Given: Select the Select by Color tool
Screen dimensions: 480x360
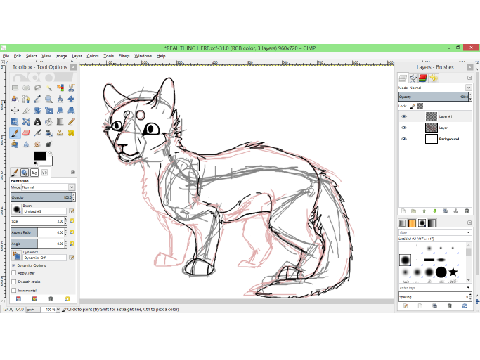Looking at the screenshot, I should 60,88.
